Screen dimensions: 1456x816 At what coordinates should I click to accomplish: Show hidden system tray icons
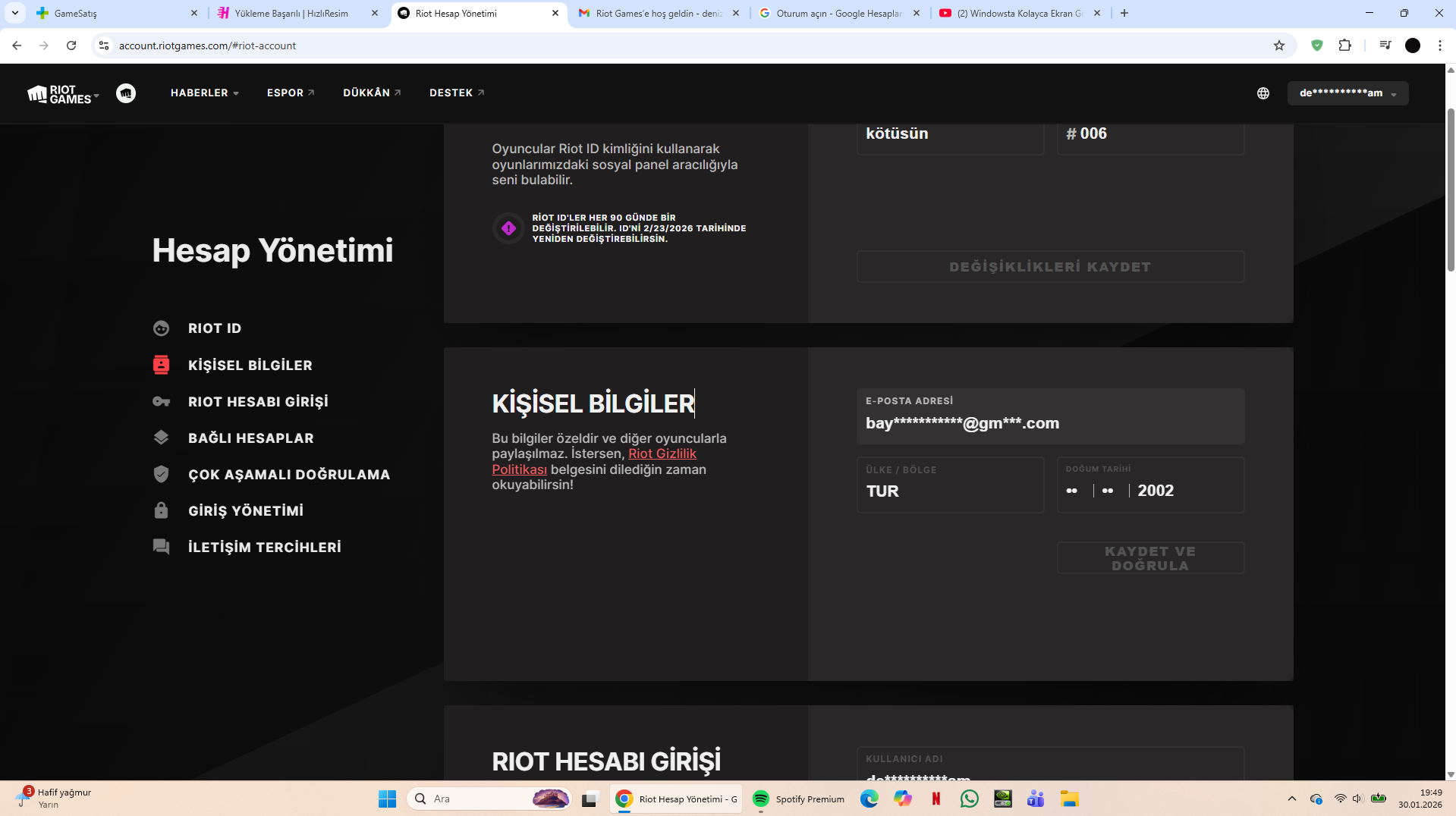pyautogui.click(x=1292, y=799)
